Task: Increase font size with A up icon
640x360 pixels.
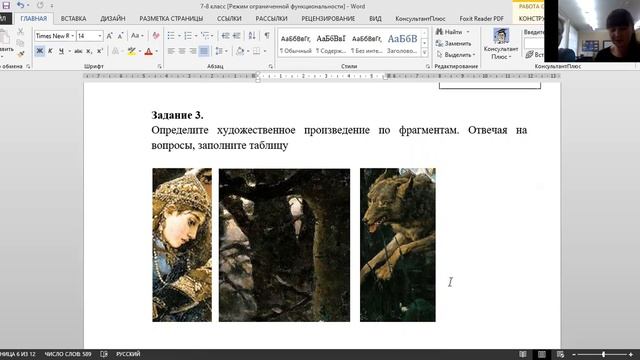Action: tap(109, 36)
